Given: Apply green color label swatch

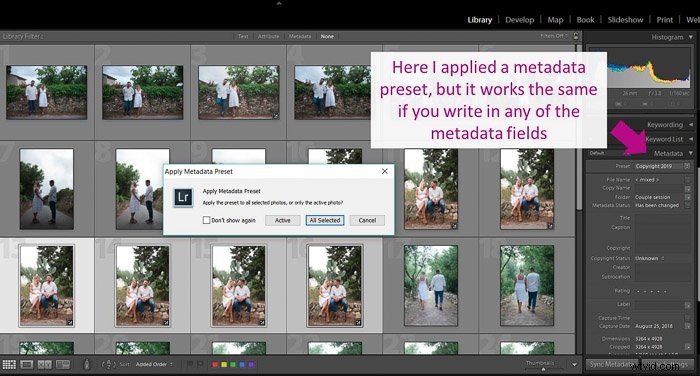Looking at the screenshot, I should 233,364.
